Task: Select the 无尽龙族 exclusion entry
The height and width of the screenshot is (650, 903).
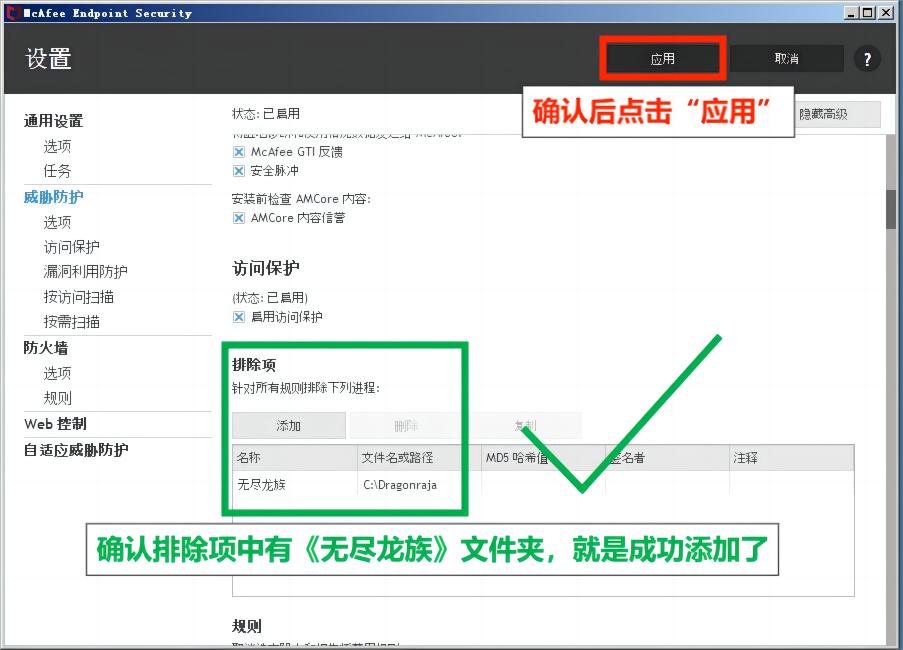Action: click(261, 485)
